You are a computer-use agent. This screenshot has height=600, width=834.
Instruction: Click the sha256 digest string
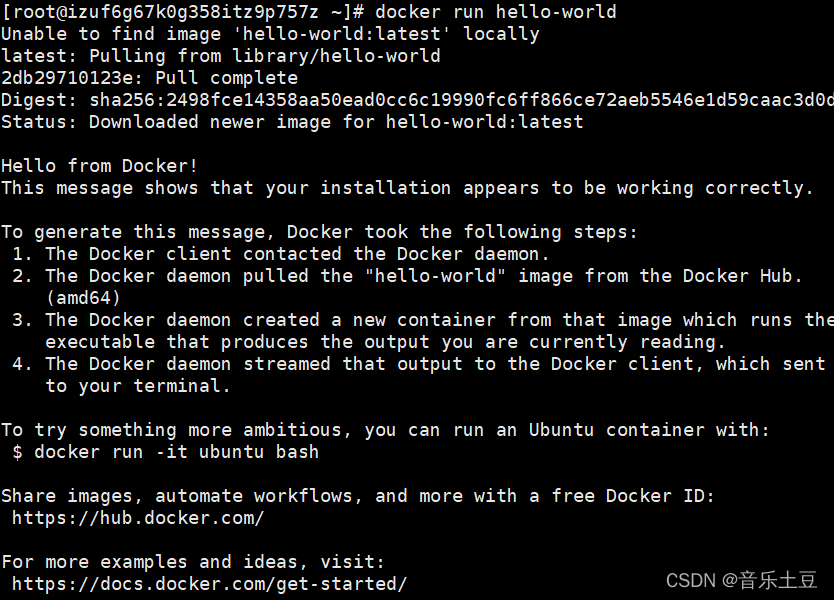[462, 100]
